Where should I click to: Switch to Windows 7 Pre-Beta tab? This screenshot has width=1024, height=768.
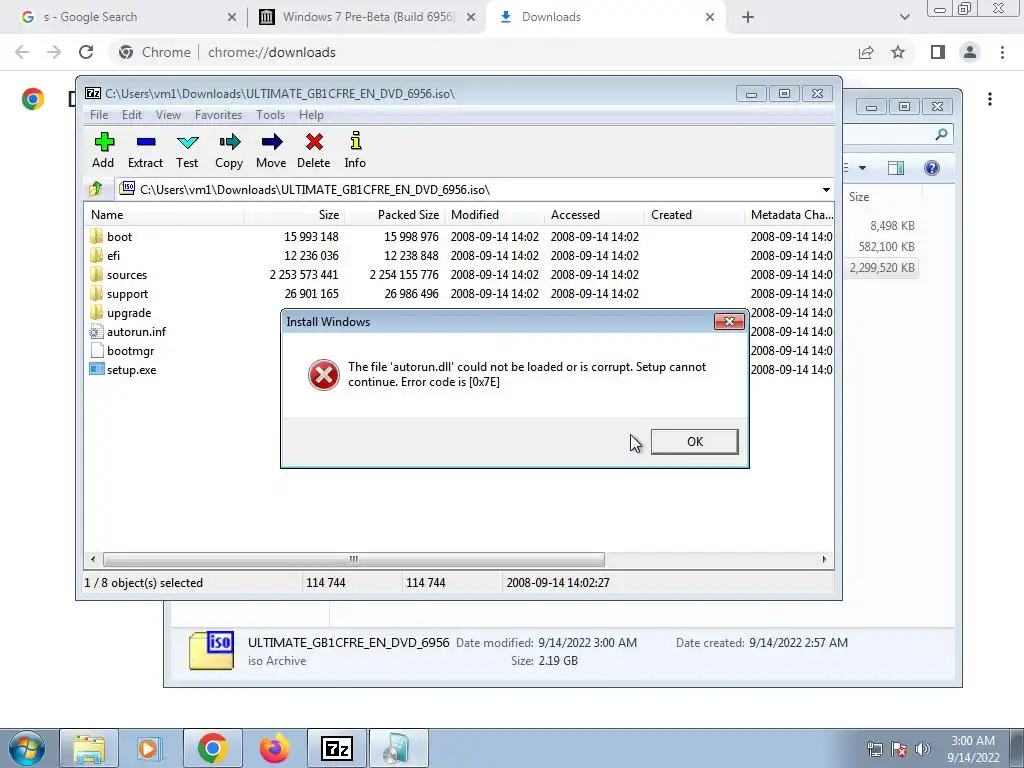click(367, 17)
